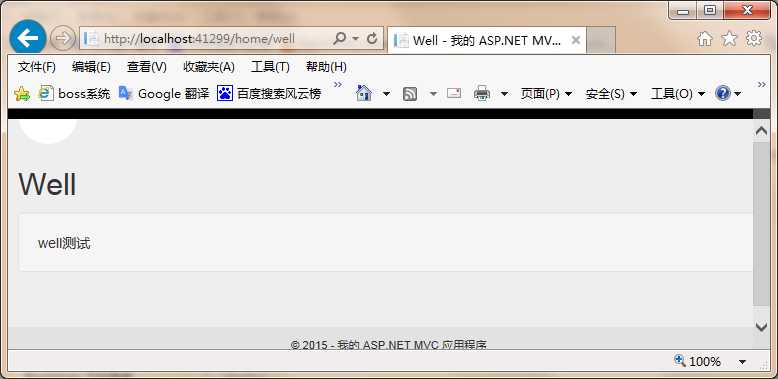This screenshot has width=778, height=379.
Task: Open the 收藏夹(A) menu
Action: [x=209, y=67]
